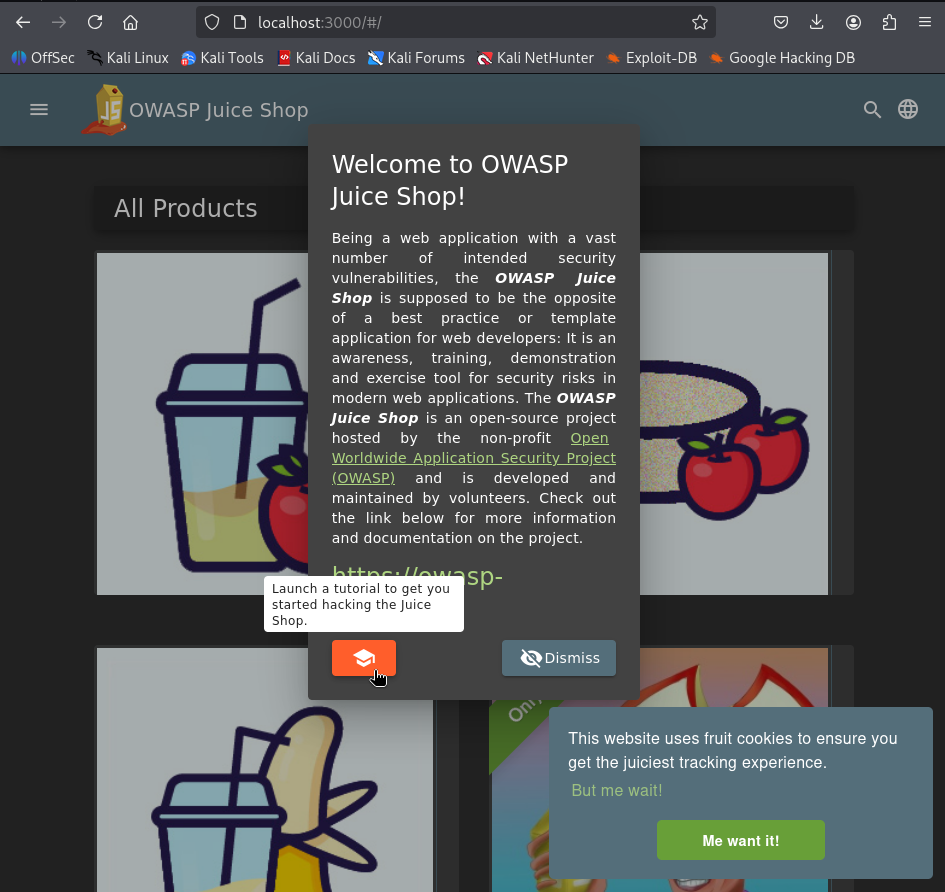Screen dimensions: 945x892
Task: Open the browser downloads panel
Action: [817, 23]
